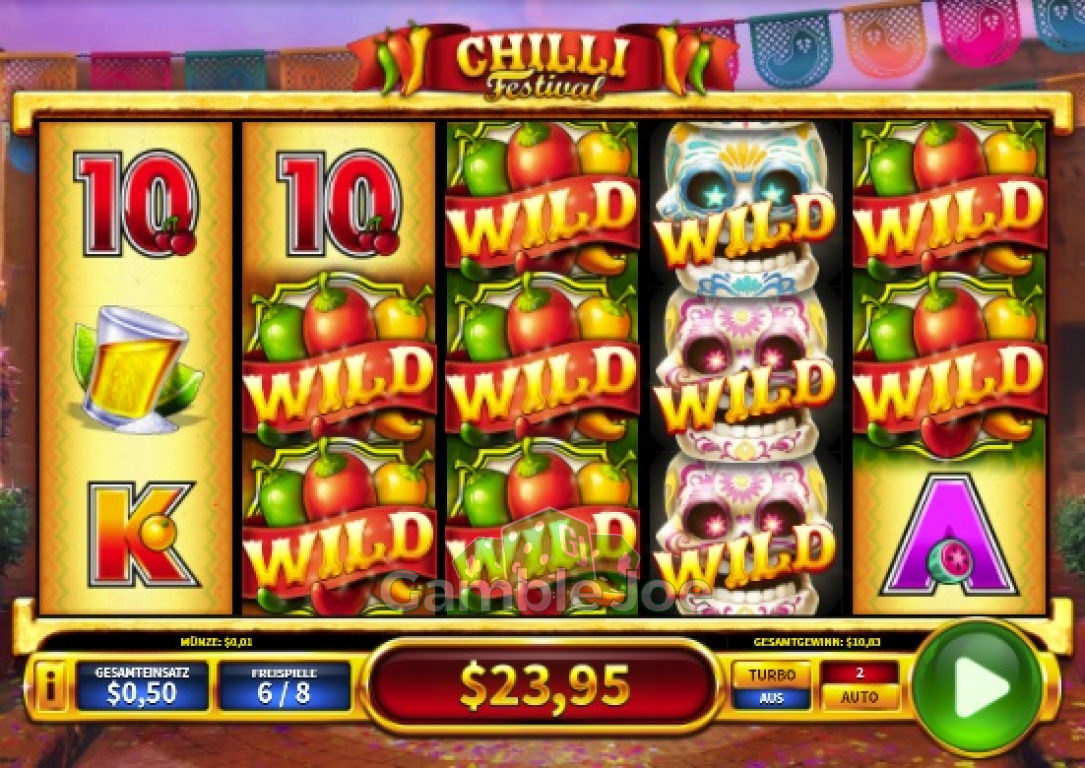
Task: Click the blue-eyed skull wild symbol
Action: point(744,205)
